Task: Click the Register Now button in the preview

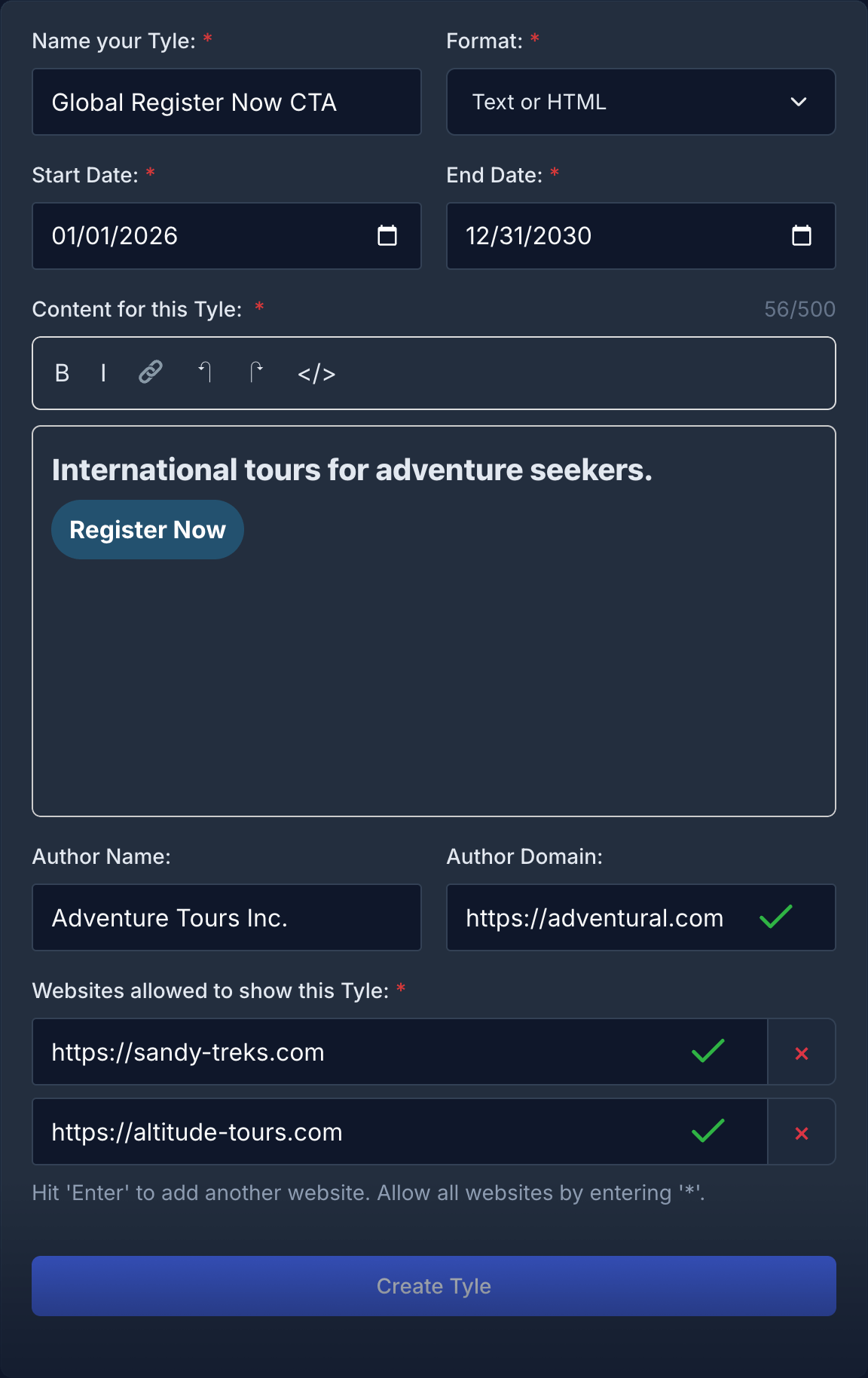Action: pyautogui.click(x=148, y=529)
